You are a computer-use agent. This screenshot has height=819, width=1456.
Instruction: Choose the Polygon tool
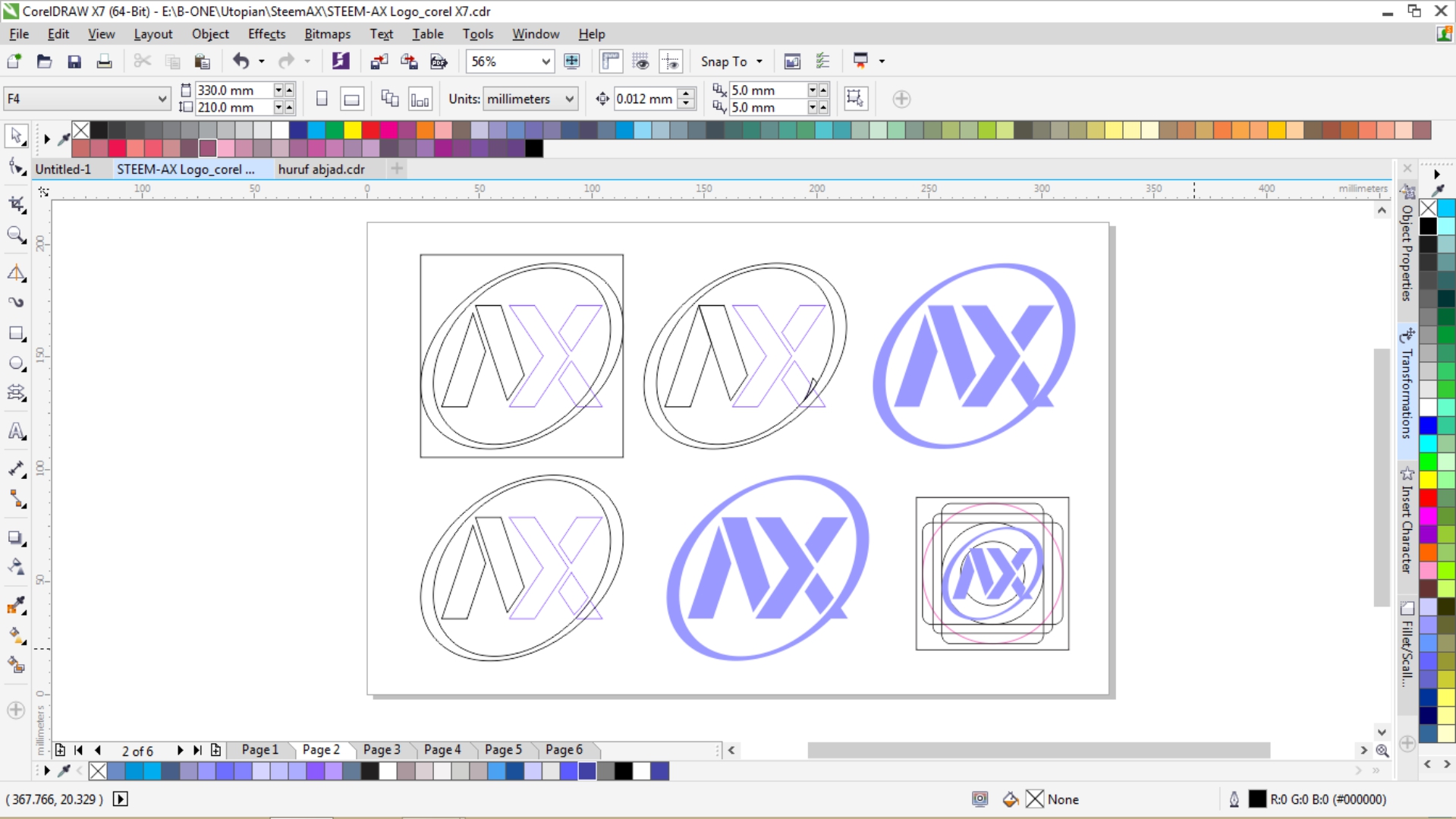16,392
